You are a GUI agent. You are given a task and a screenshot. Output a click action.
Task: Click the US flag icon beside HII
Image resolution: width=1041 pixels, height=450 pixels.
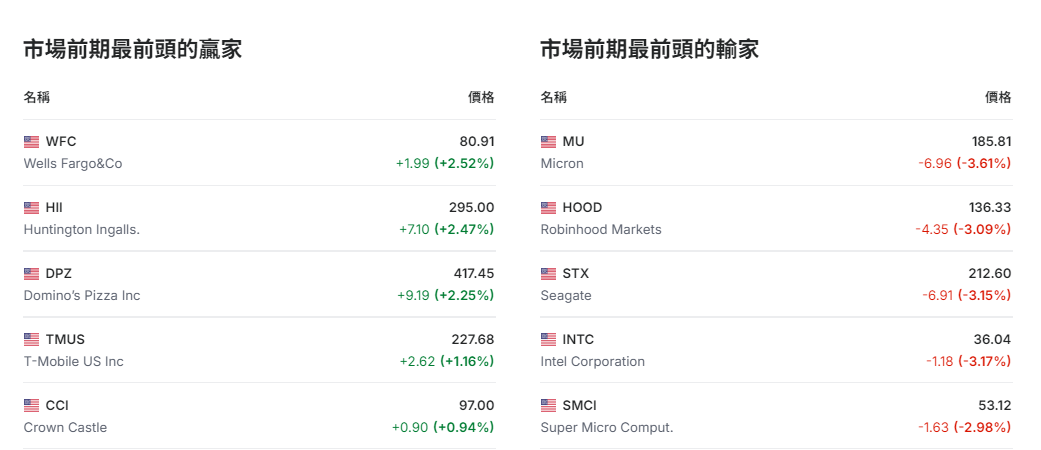point(31,208)
